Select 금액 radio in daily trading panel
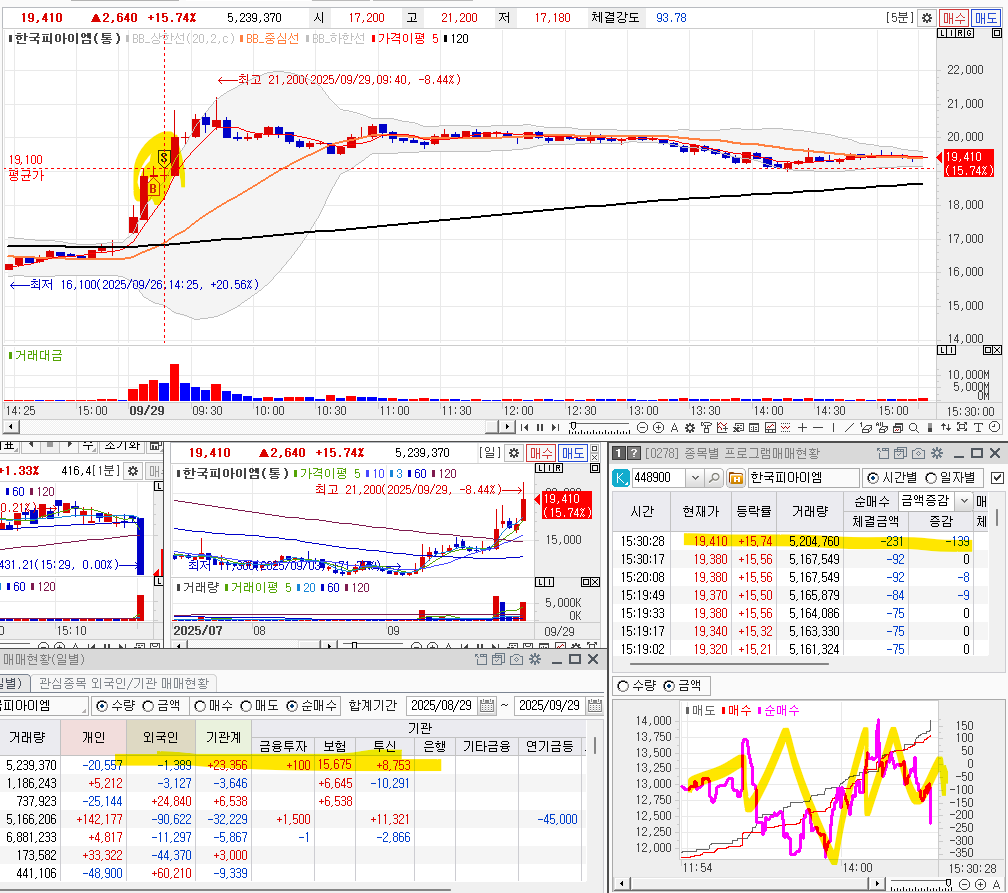The width and height of the screenshot is (1008, 893). (148, 706)
